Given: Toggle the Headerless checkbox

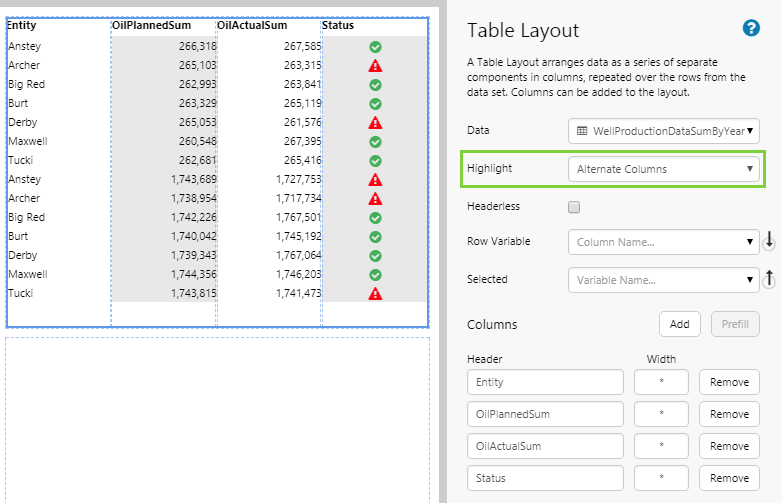Looking at the screenshot, I should (574, 207).
